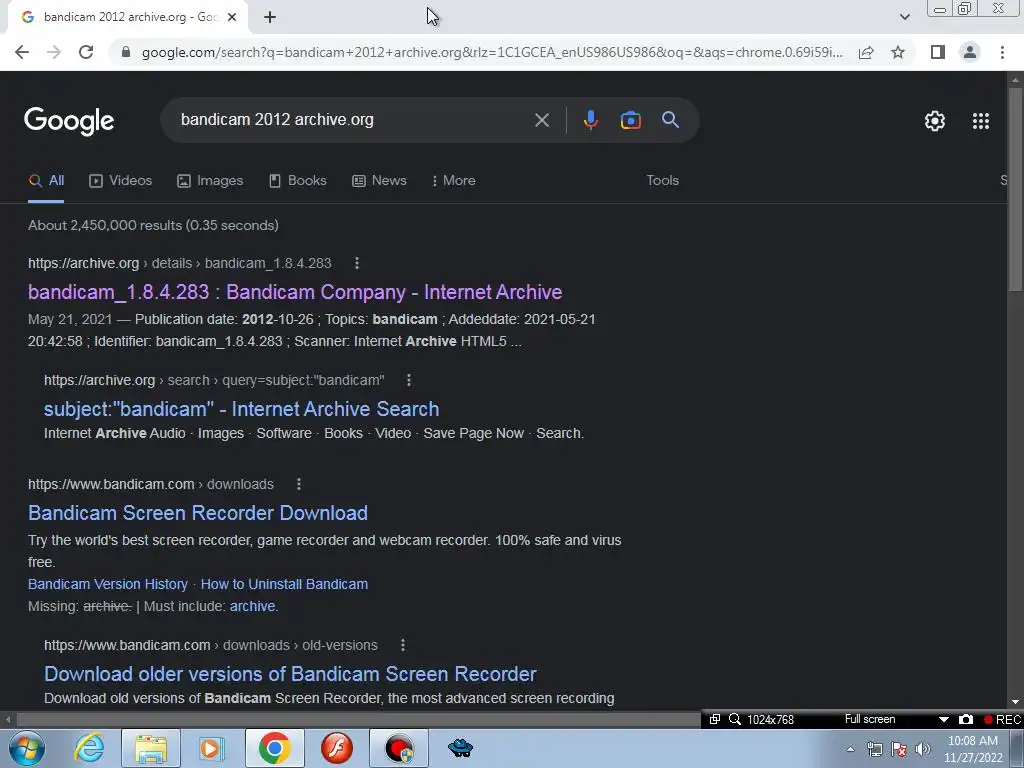
Task: Click the Must include archive link
Action: [x=253, y=607]
